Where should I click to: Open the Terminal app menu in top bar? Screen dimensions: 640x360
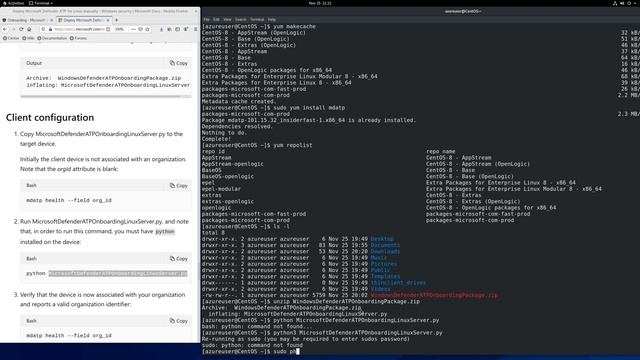coord(41,3)
